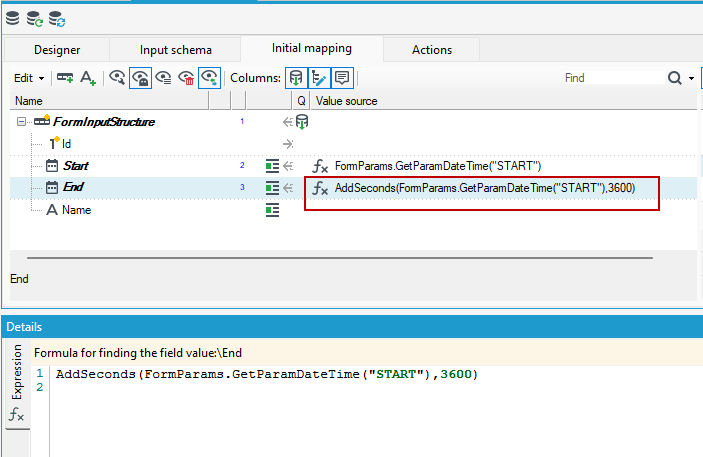This screenshot has height=457, width=703.
Task: Toggle eye with lock view
Action: click(x=140, y=78)
